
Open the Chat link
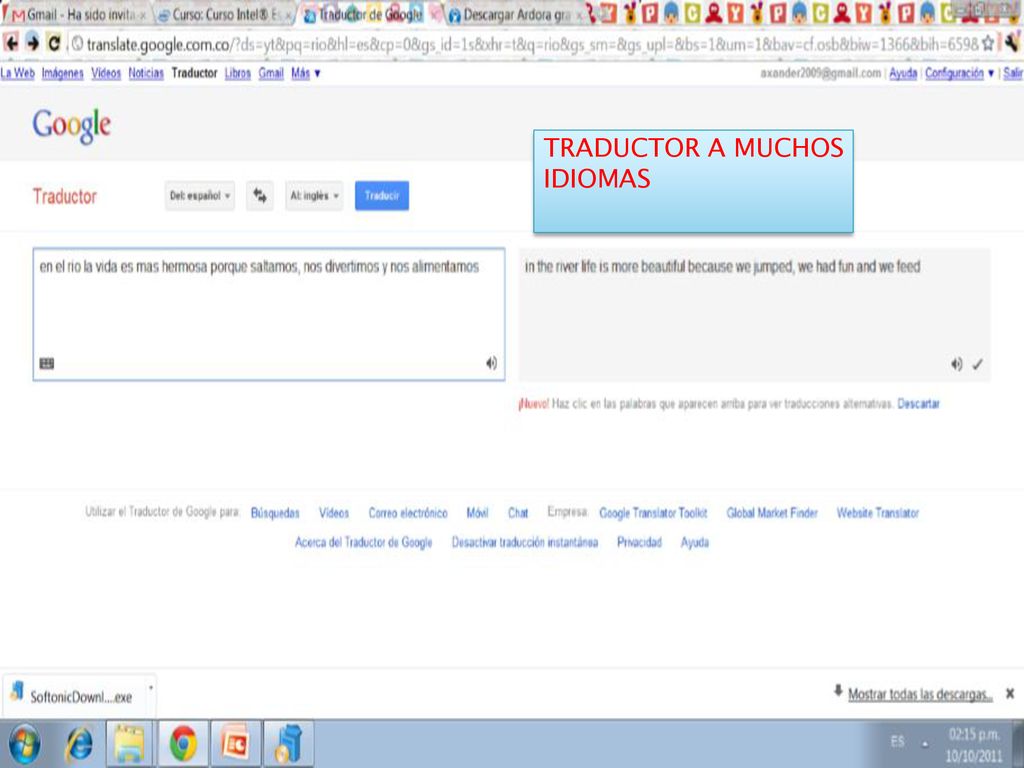(x=518, y=513)
